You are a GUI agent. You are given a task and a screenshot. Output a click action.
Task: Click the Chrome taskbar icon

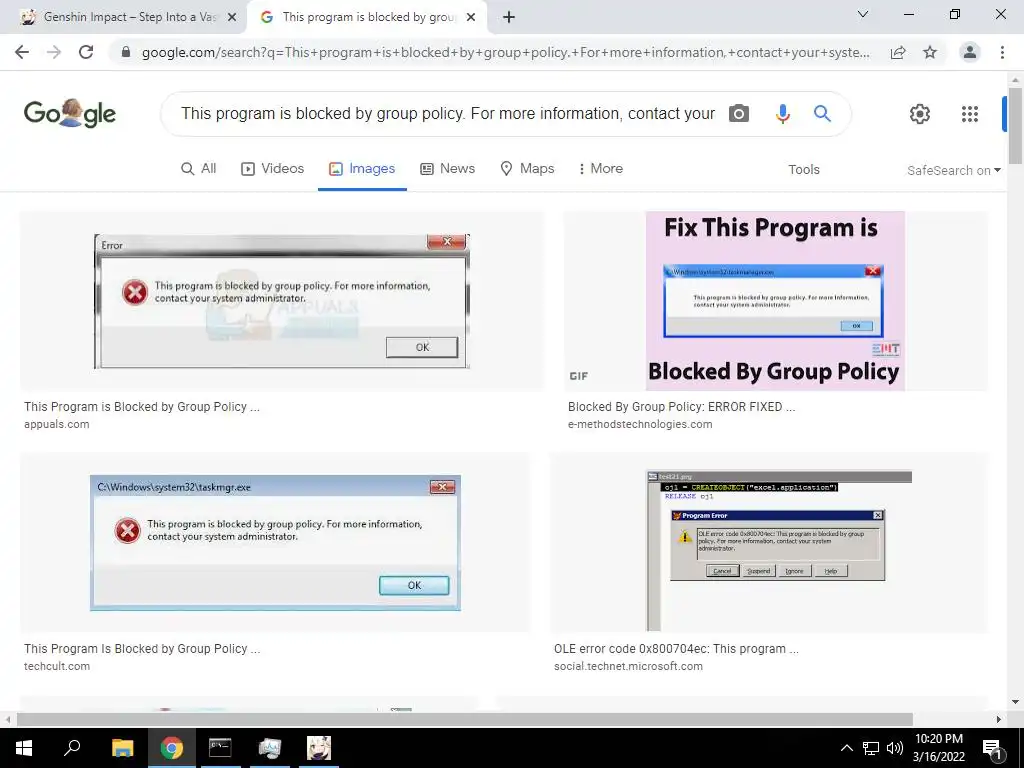pos(172,748)
